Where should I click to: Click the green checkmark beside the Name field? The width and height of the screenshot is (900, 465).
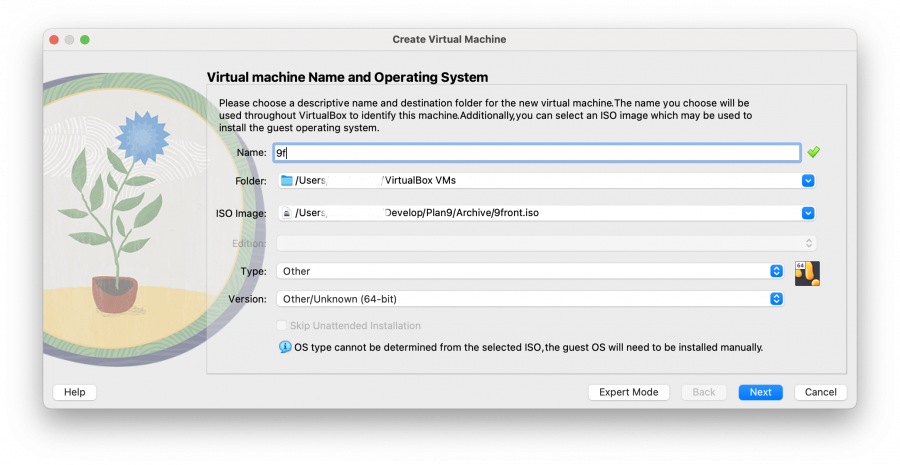point(814,152)
